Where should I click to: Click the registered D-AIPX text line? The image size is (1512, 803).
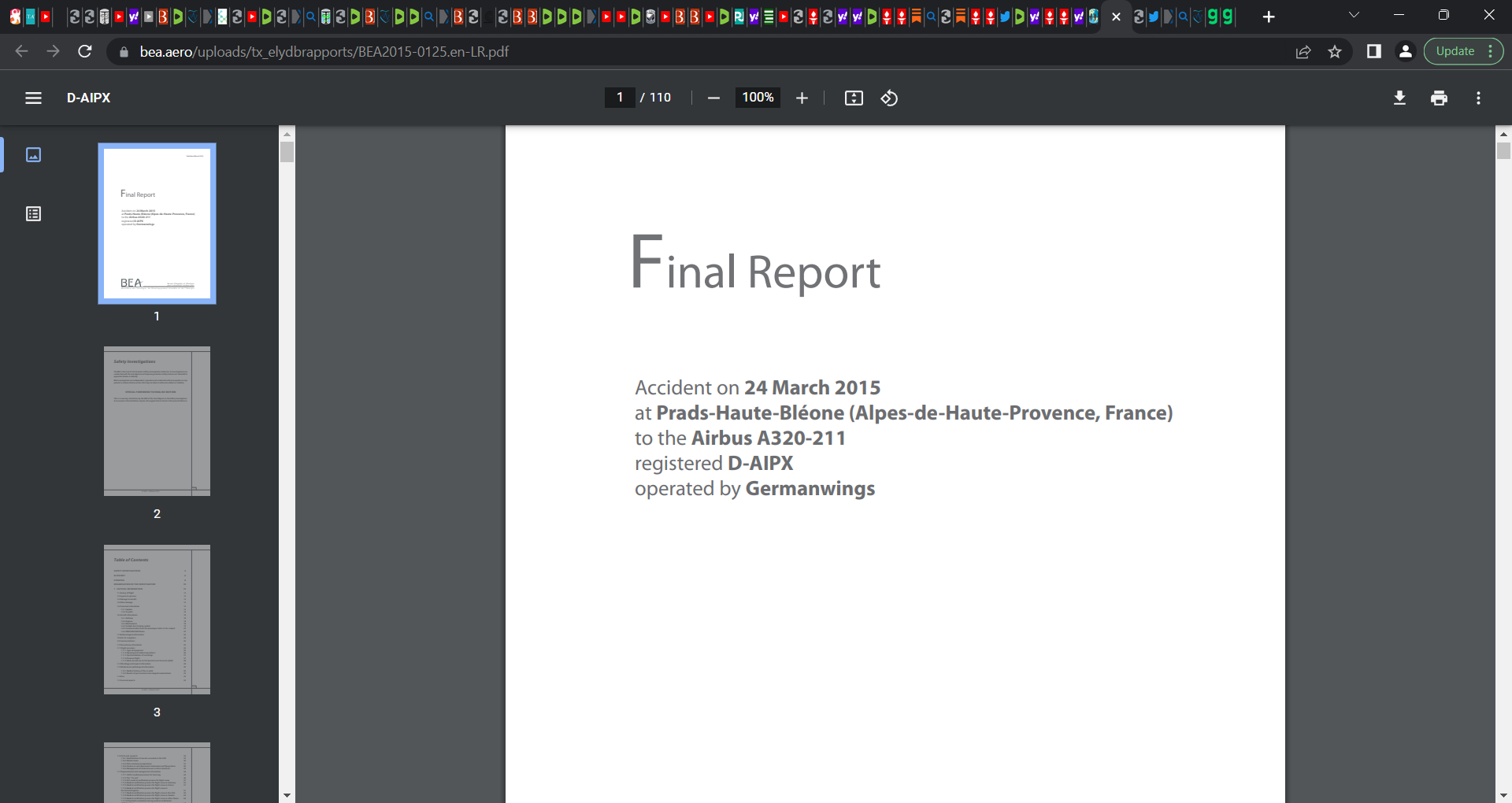(x=713, y=463)
